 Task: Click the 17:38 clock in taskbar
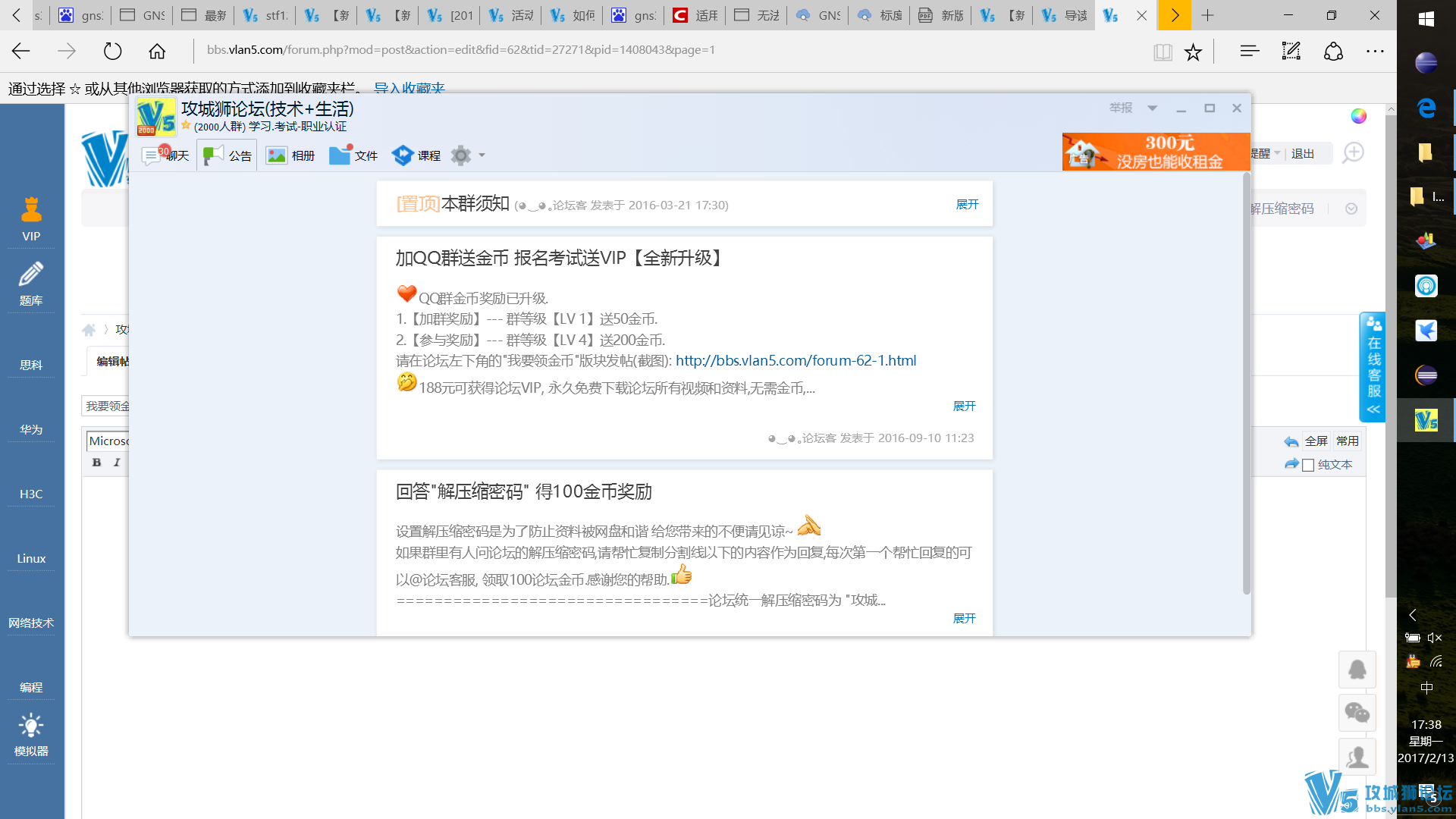pyautogui.click(x=1426, y=724)
